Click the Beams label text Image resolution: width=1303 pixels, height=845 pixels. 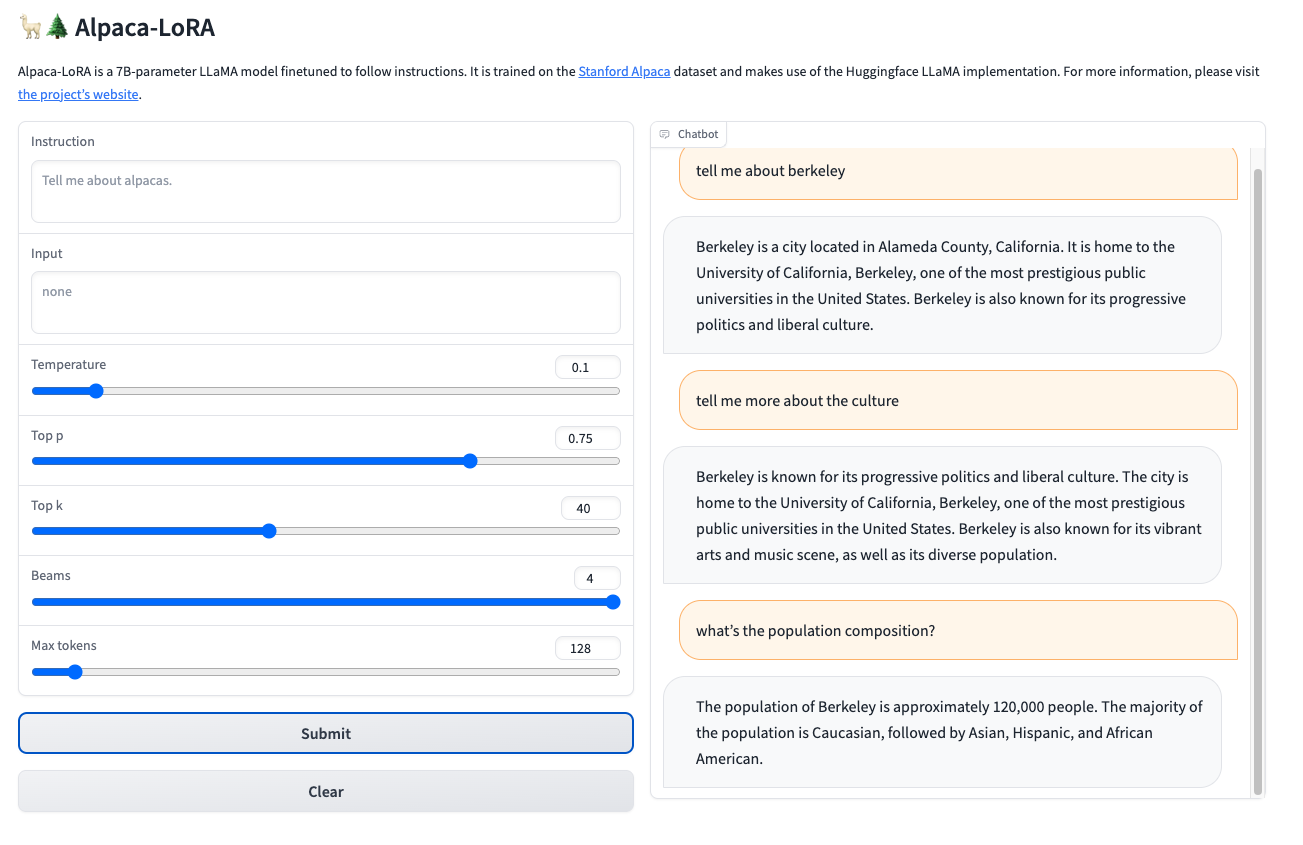[x=51, y=576]
